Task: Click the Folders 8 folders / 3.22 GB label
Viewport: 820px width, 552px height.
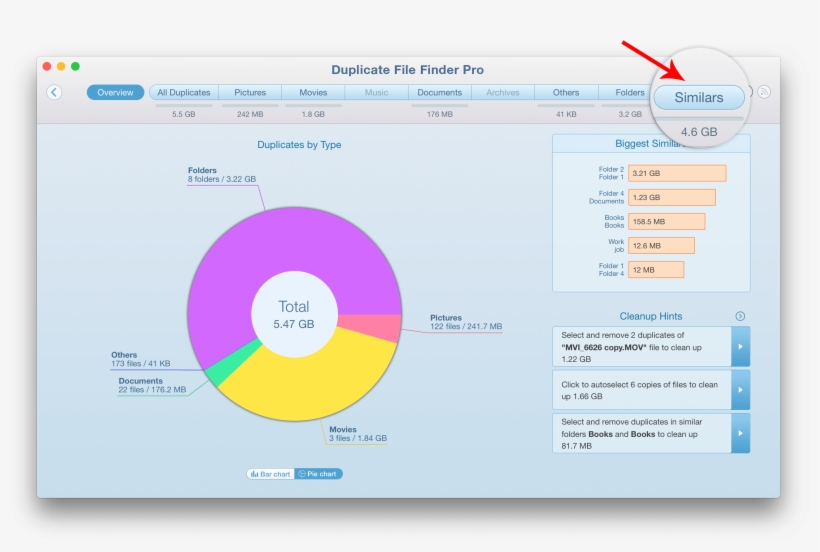Action: [x=222, y=175]
